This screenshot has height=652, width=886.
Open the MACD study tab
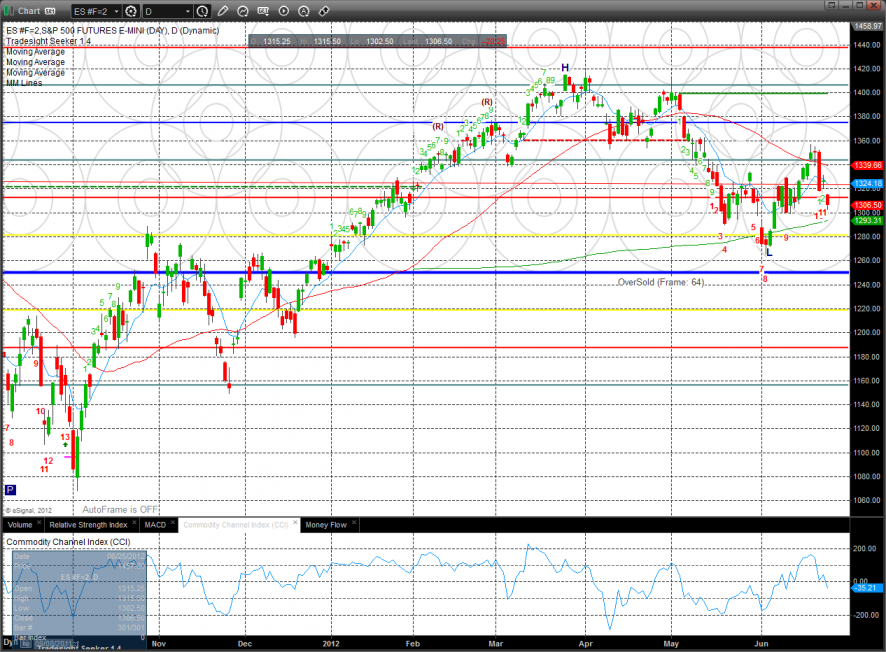point(154,524)
